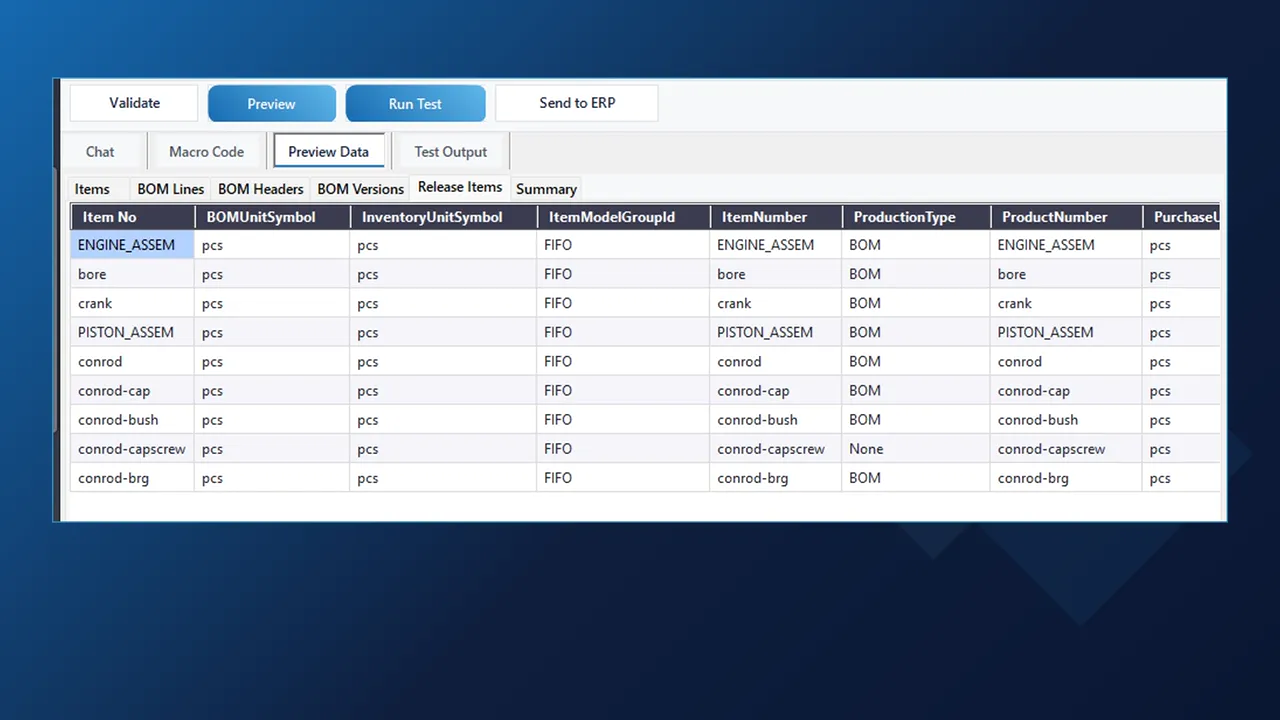Click PISTON_ASSEM in the ProductNumber column
Viewport: 1280px width, 720px height.
(x=1066, y=332)
